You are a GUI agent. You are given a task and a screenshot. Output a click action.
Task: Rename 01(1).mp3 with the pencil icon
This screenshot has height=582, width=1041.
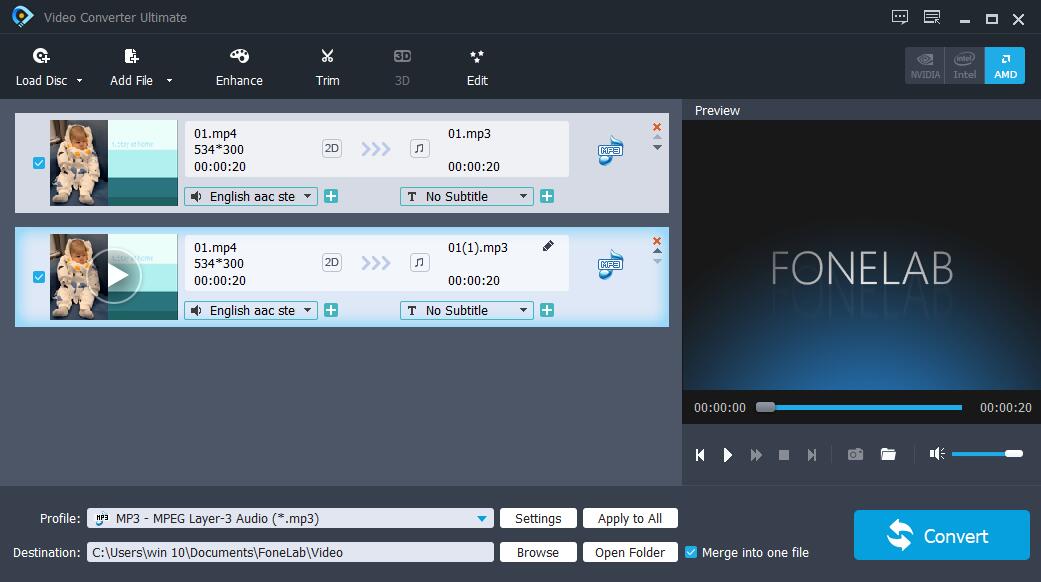pyautogui.click(x=548, y=246)
